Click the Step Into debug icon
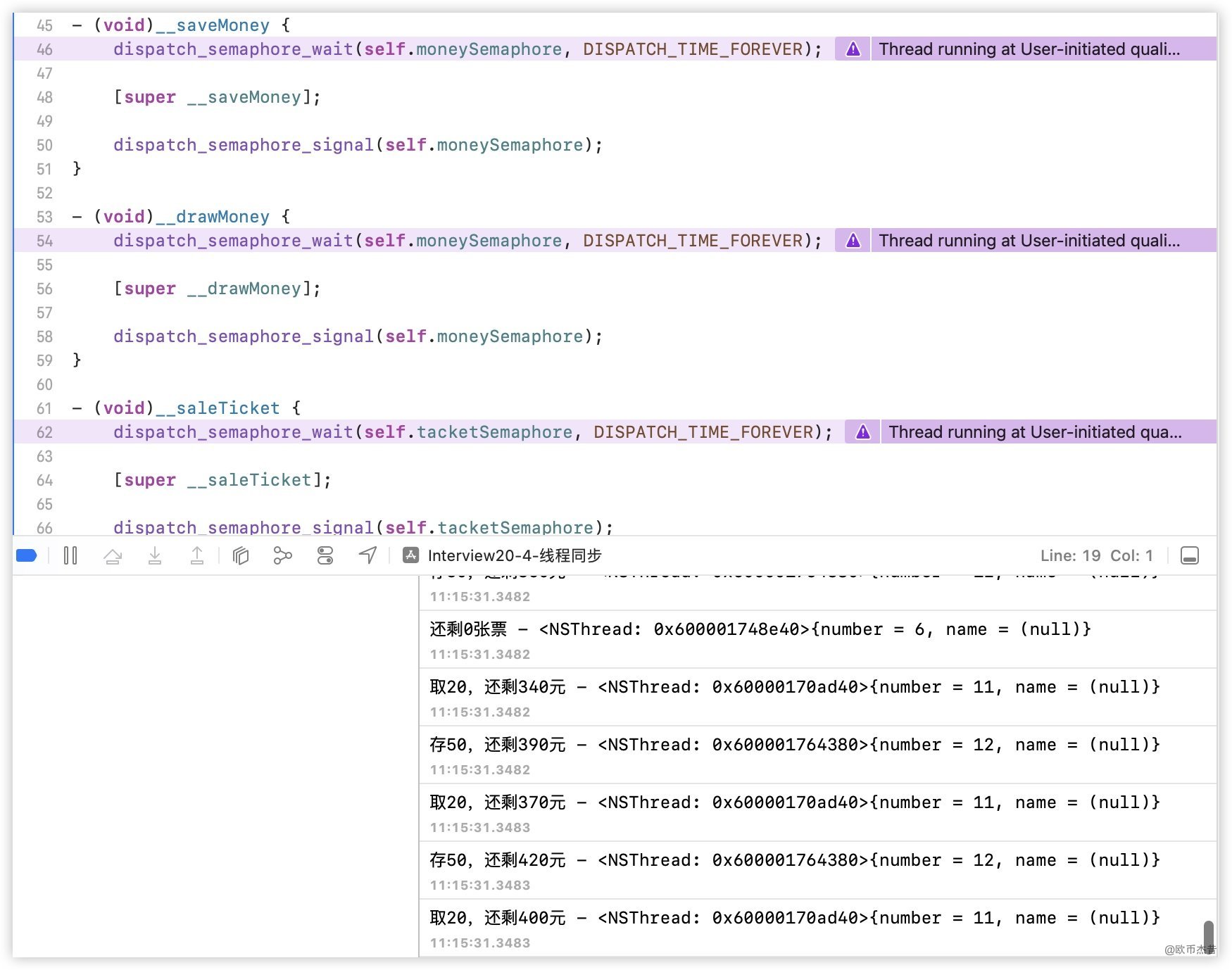The width and height of the screenshot is (1232, 970). click(x=155, y=556)
